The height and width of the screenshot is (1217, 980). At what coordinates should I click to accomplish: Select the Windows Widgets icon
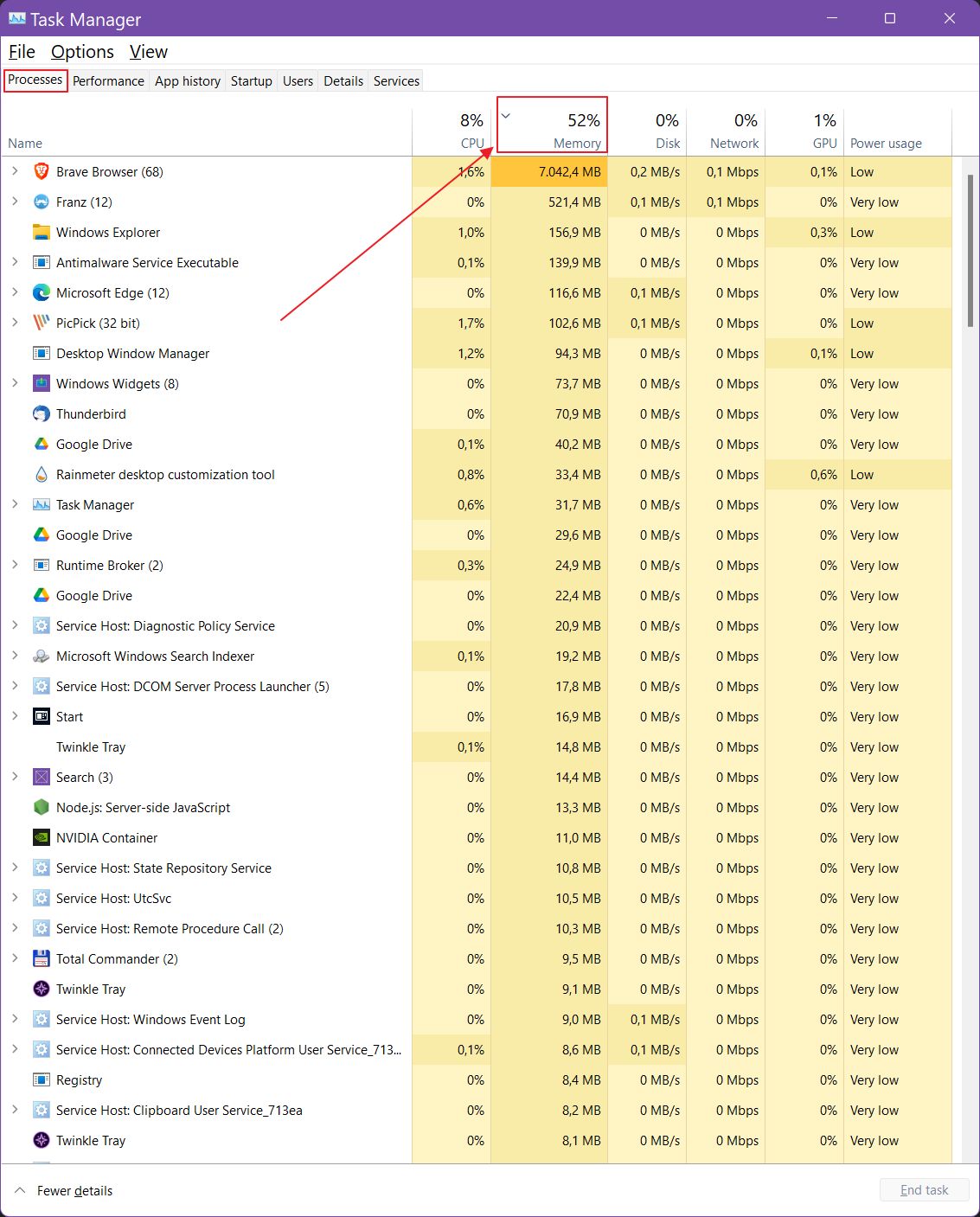(x=41, y=383)
